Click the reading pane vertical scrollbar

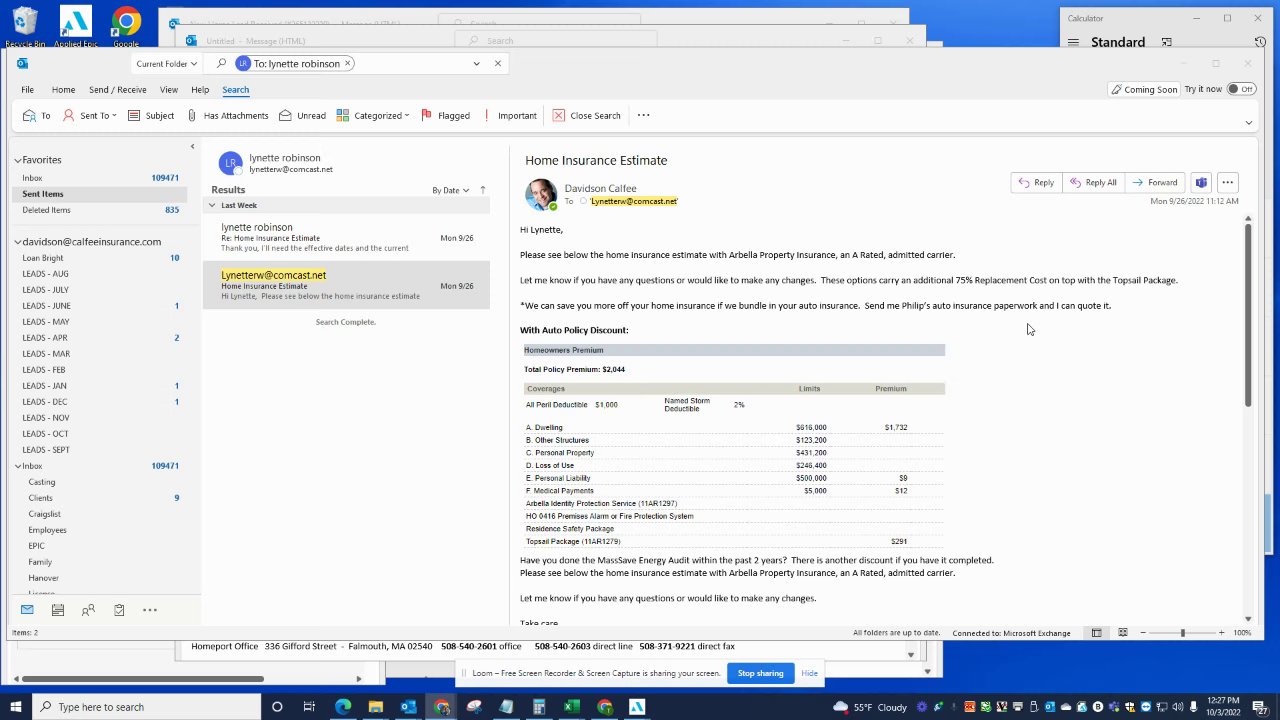point(1248,314)
